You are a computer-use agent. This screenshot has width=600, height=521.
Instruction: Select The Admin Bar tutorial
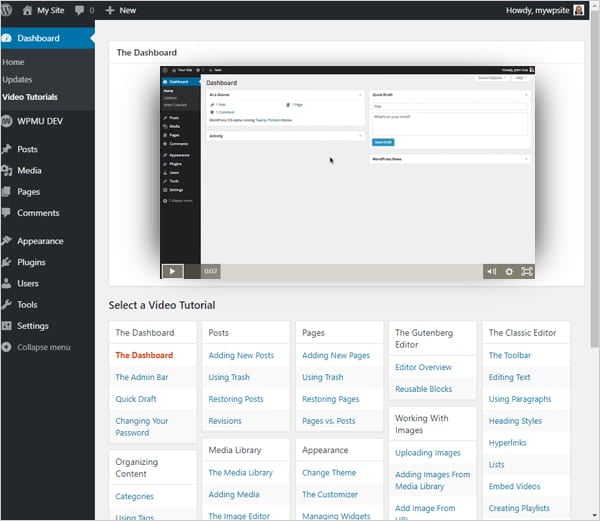142,377
